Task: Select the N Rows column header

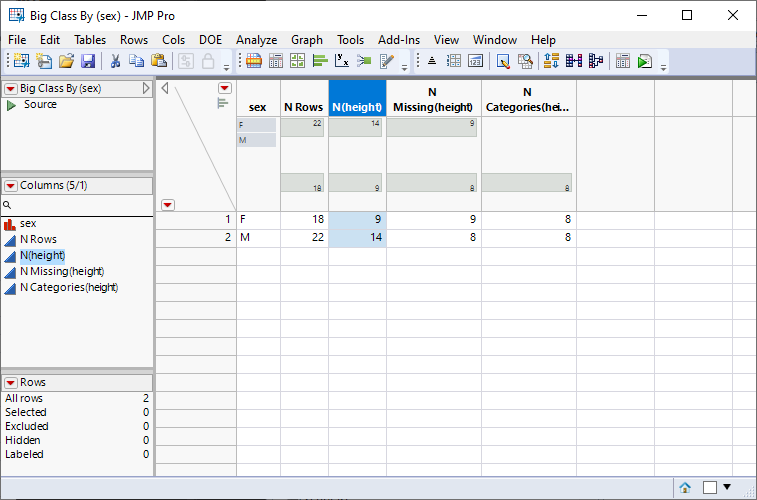Action: coord(304,98)
